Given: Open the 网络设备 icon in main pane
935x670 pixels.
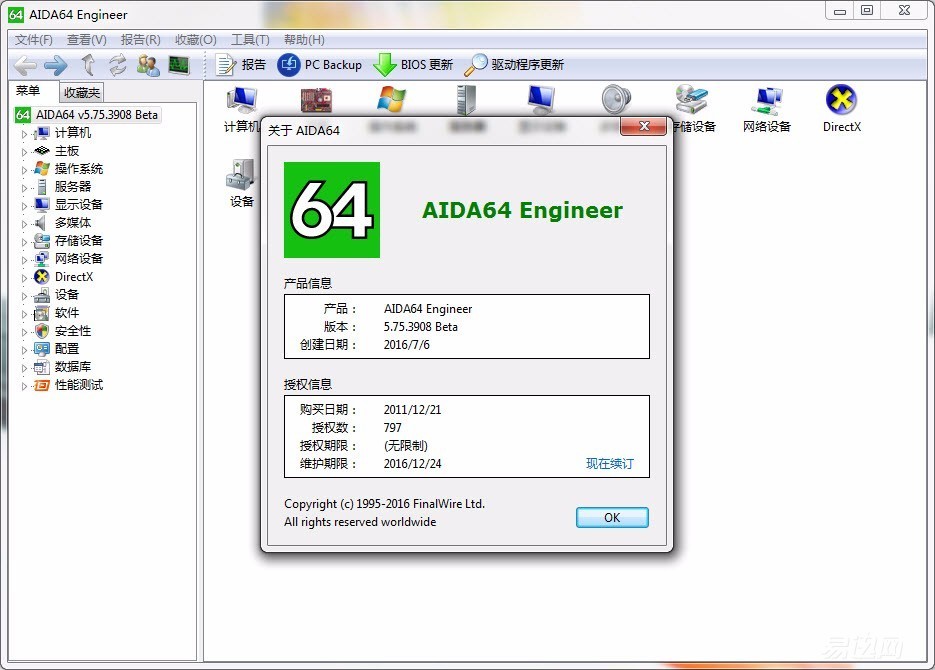Looking at the screenshot, I should 767,109.
